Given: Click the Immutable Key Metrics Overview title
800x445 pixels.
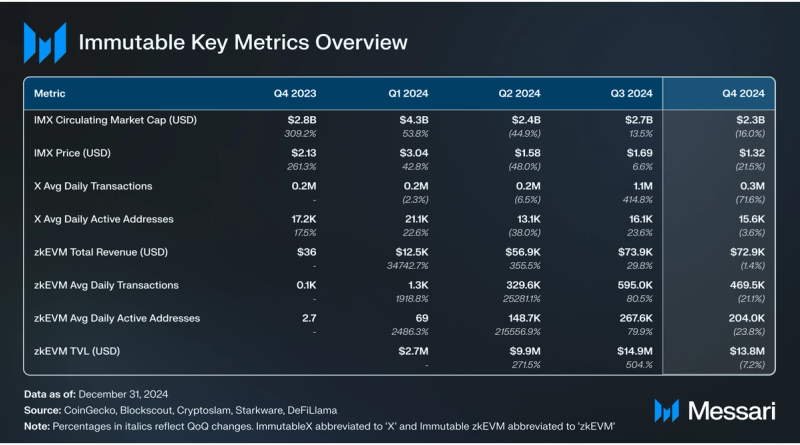Looking at the screenshot, I should click(243, 43).
